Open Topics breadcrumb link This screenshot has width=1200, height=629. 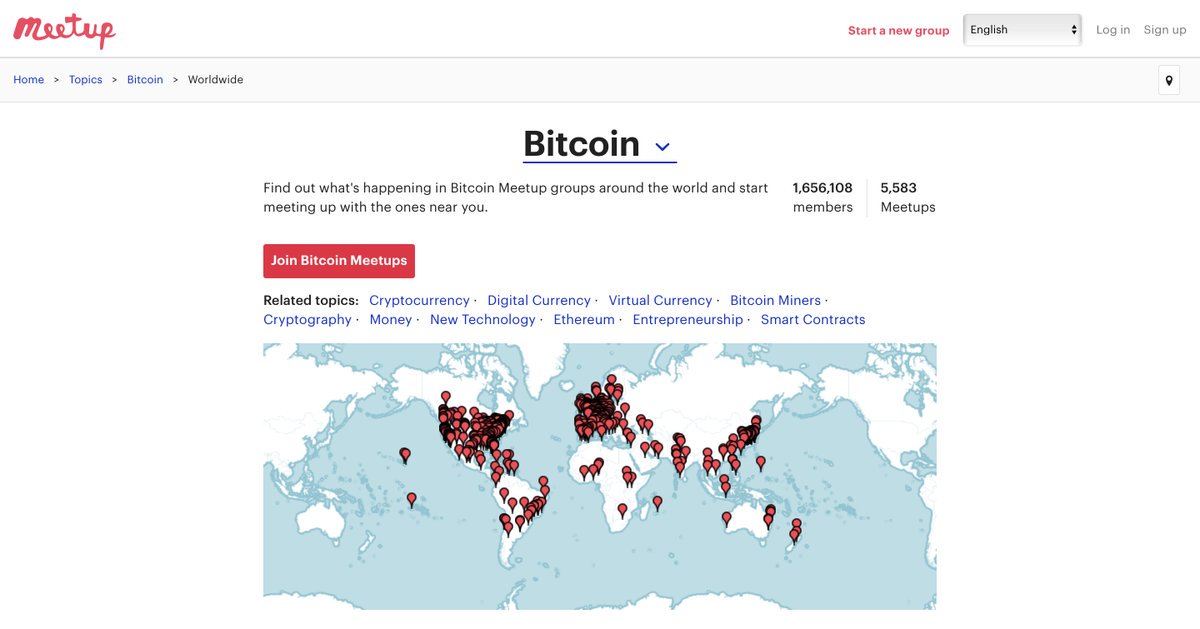pyautogui.click(x=85, y=80)
